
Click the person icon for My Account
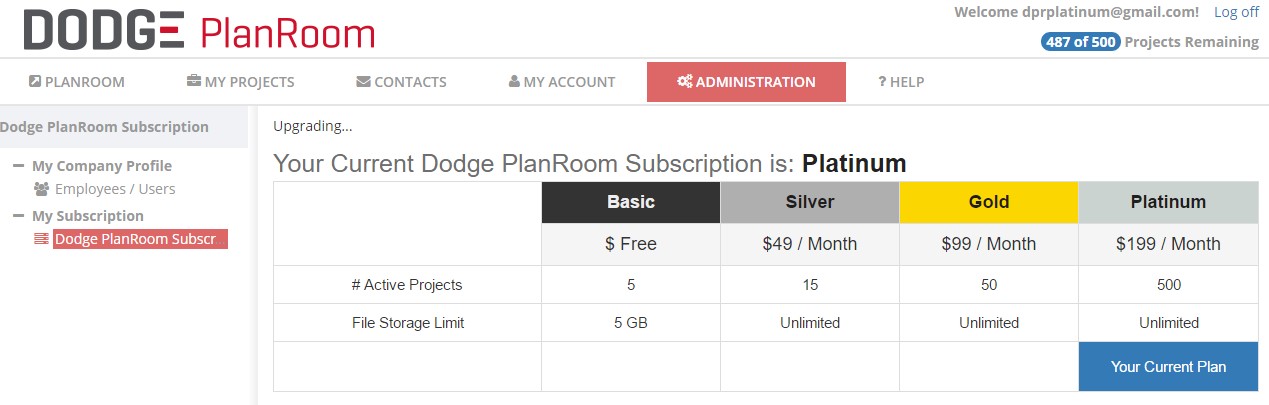coord(514,81)
